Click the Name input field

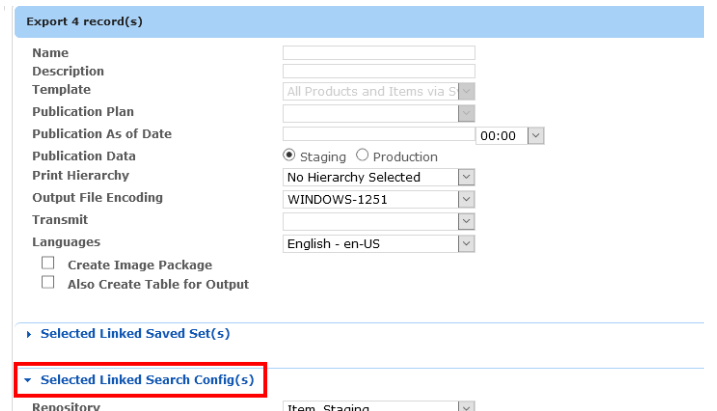point(379,53)
